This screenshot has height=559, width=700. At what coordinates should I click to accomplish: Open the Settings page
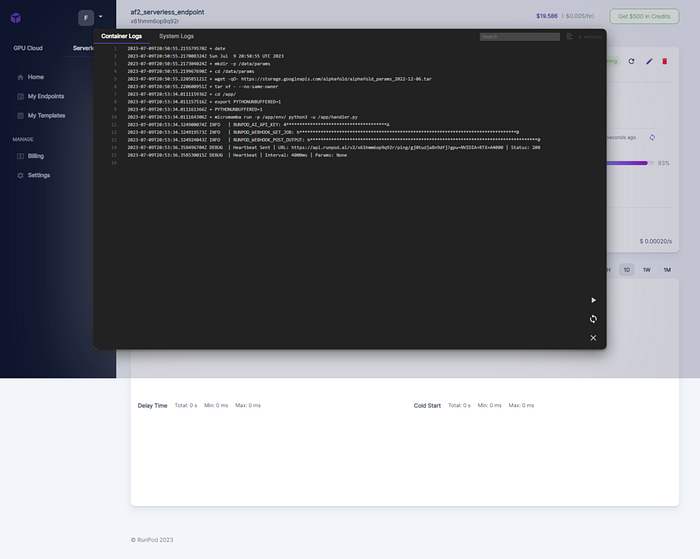coord(39,175)
